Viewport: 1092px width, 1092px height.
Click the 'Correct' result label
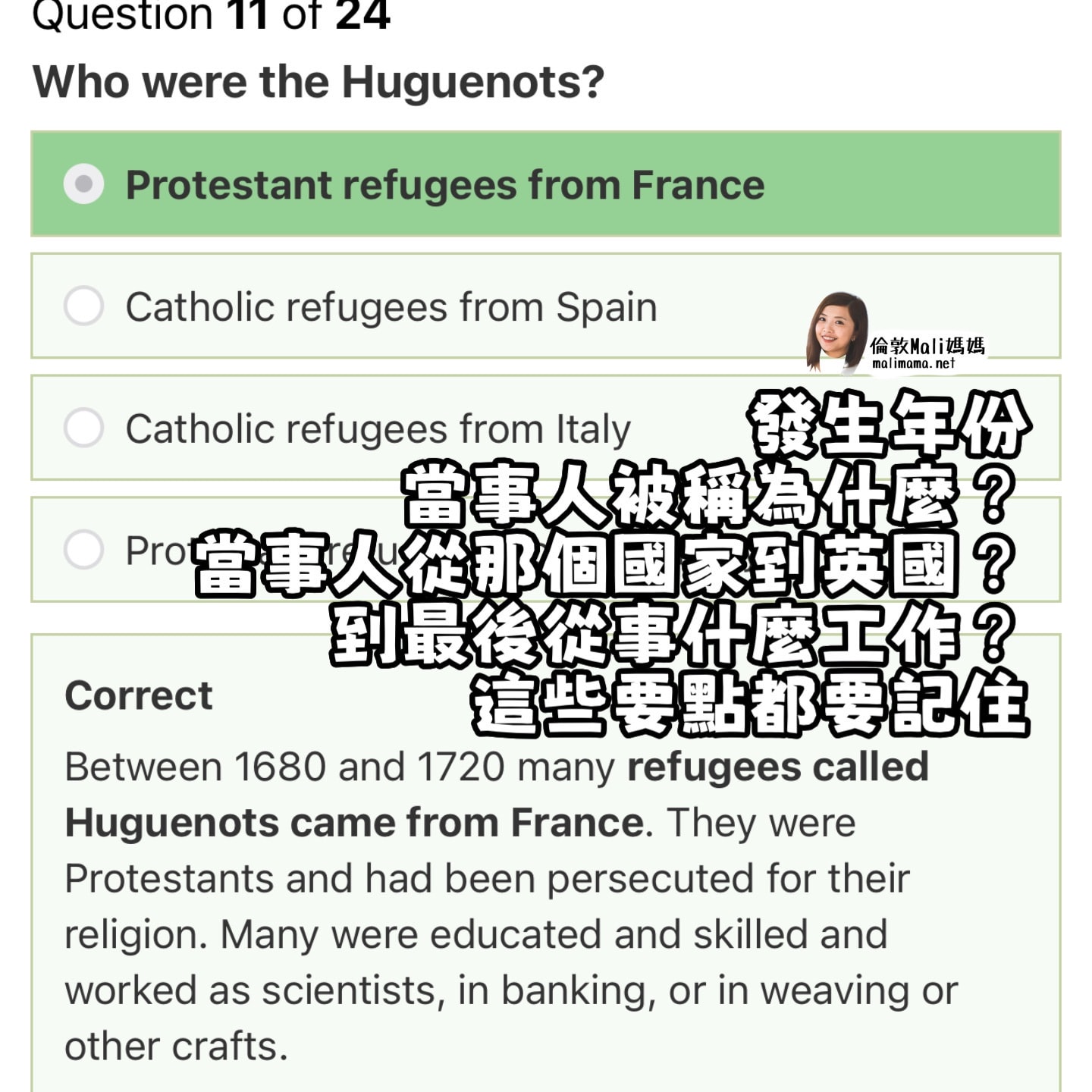[139, 695]
